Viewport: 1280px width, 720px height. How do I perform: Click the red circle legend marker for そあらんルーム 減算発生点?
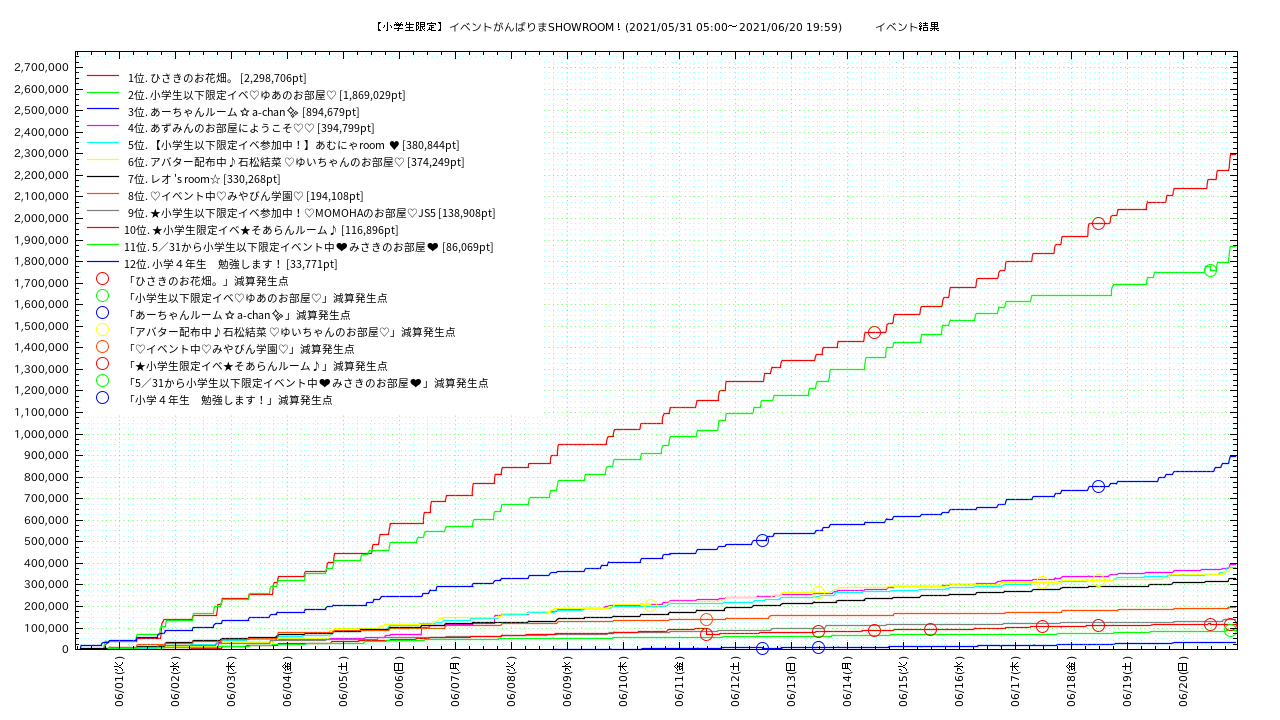click(102, 364)
